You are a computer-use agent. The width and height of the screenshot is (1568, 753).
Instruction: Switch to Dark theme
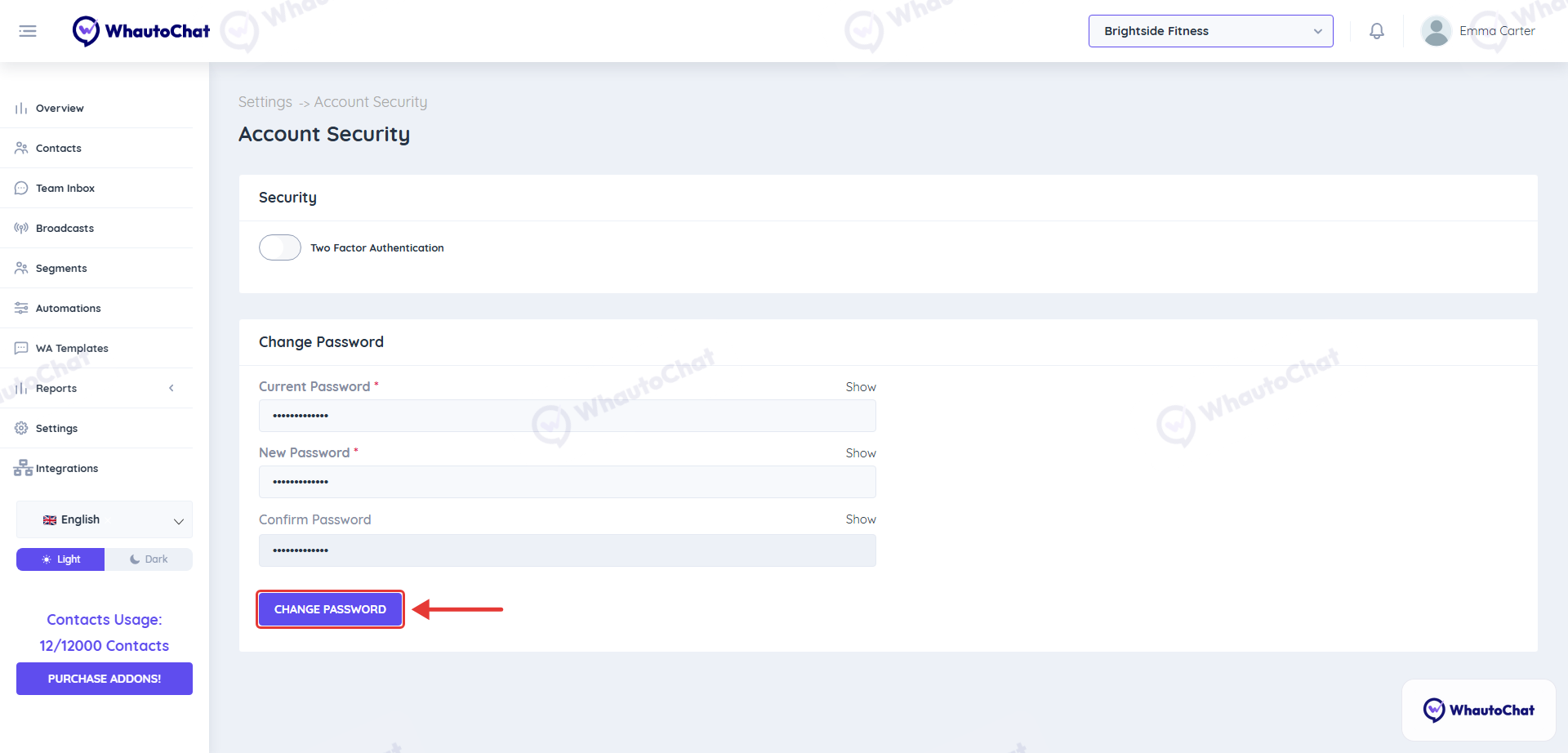click(x=149, y=559)
